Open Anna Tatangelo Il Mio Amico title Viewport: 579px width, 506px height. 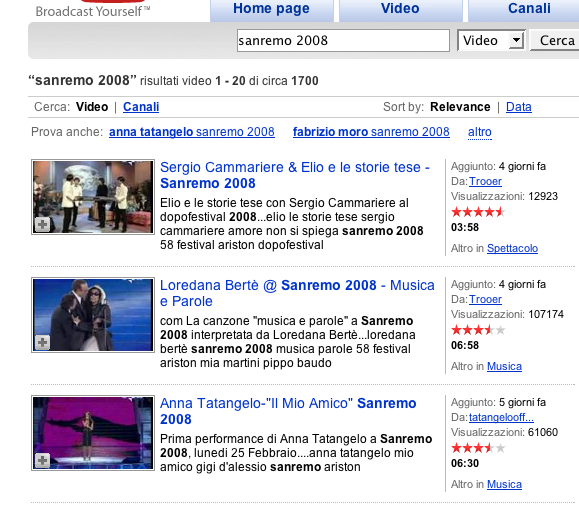click(x=288, y=411)
